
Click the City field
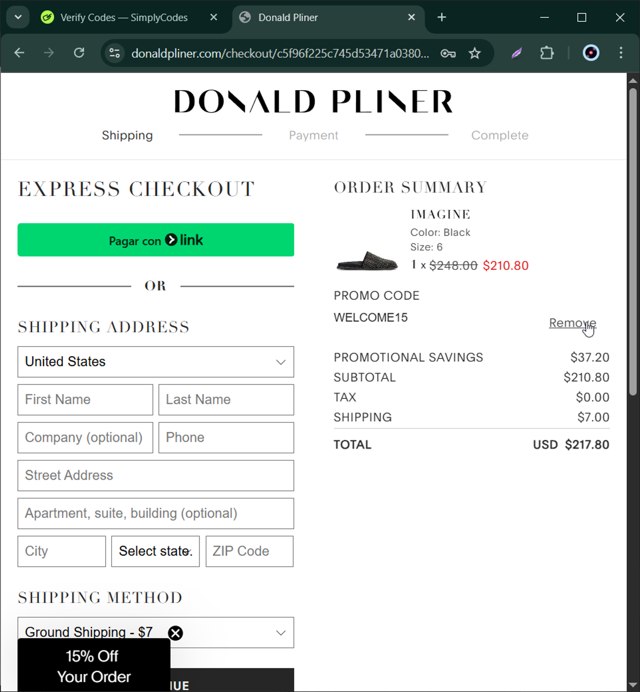pyautogui.click(x=62, y=551)
